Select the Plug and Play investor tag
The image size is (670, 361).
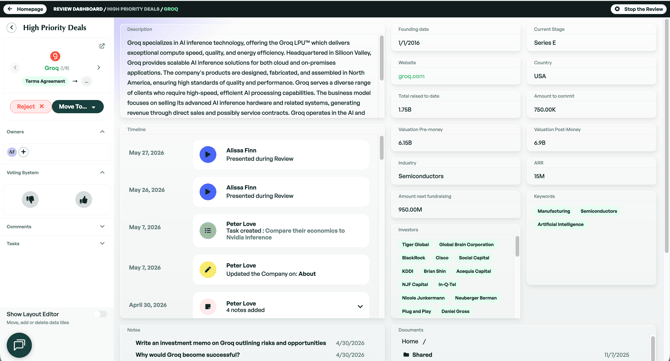coord(416,311)
